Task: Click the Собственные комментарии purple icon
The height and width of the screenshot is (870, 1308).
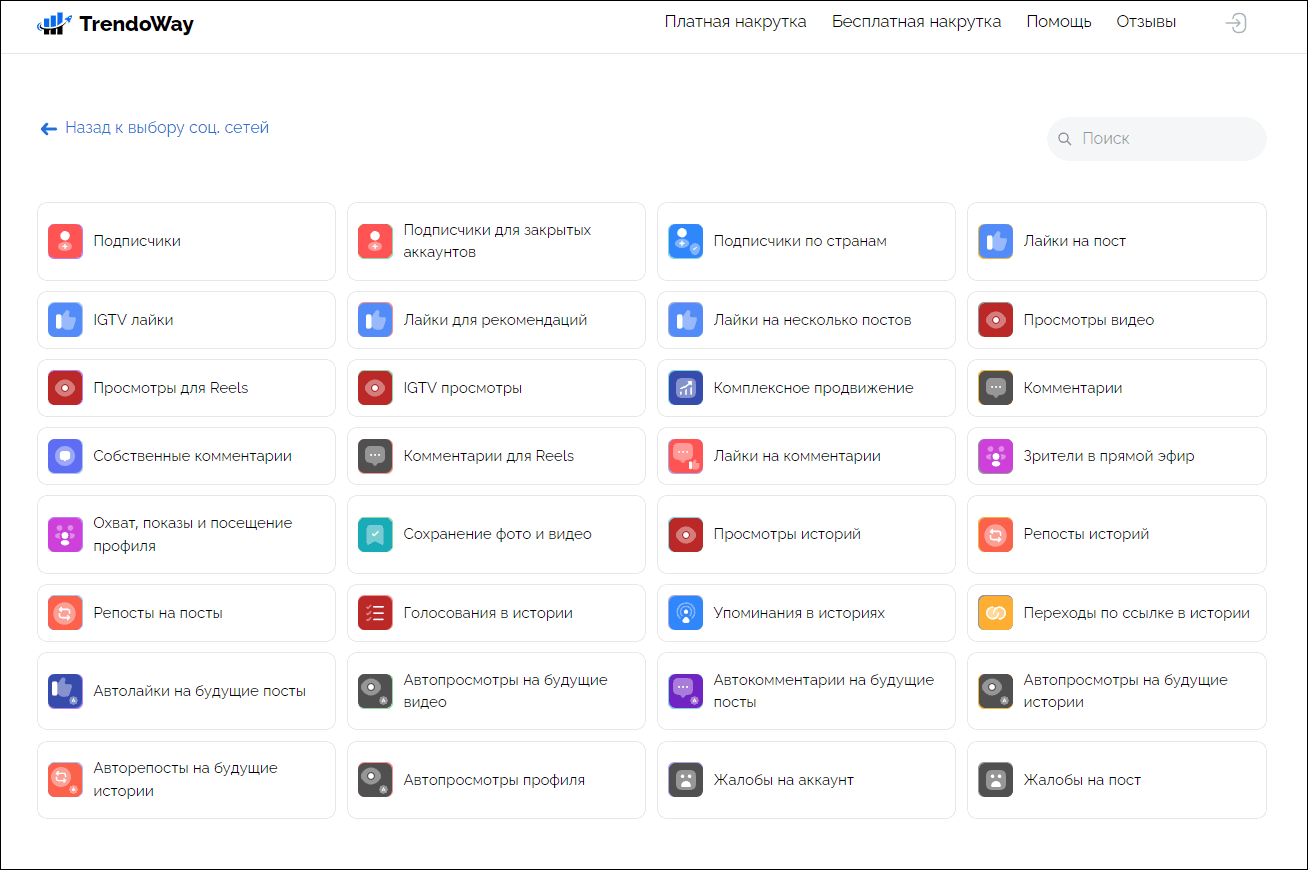Action: (x=65, y=456)
